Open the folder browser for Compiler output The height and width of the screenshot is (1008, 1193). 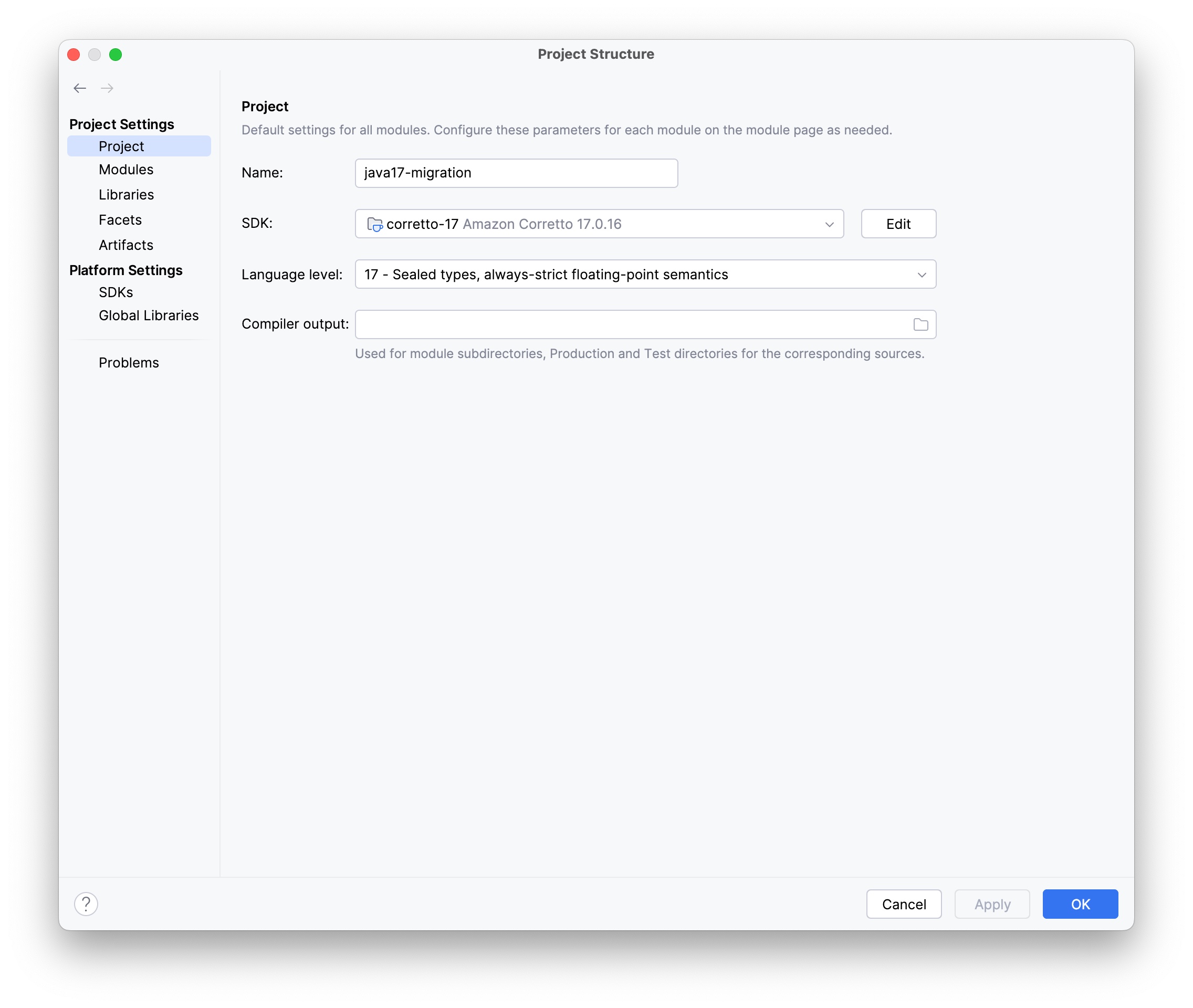coord(920,324)
